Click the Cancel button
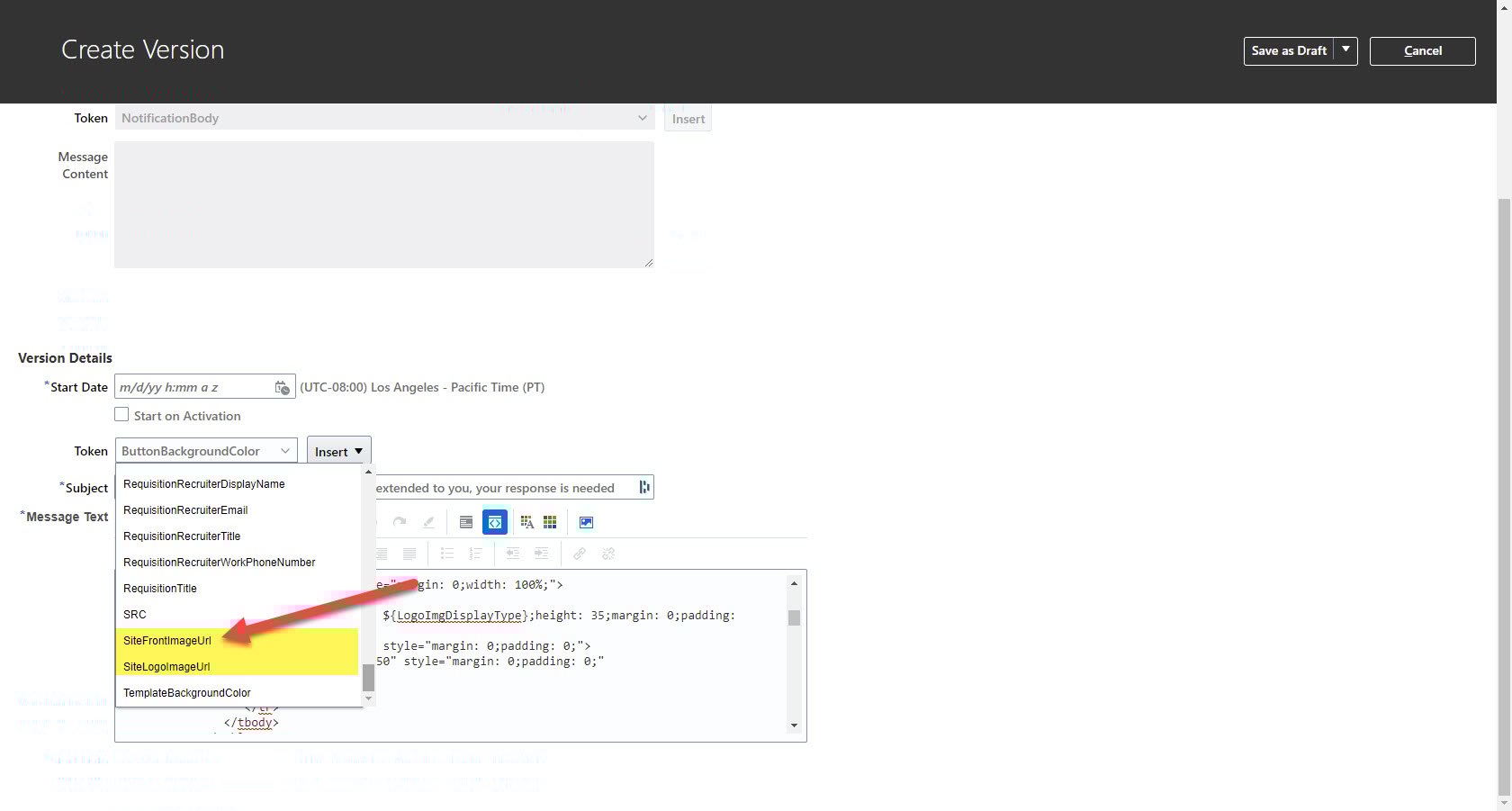Screen dimensions: 1512x811 coord(1422,50)
